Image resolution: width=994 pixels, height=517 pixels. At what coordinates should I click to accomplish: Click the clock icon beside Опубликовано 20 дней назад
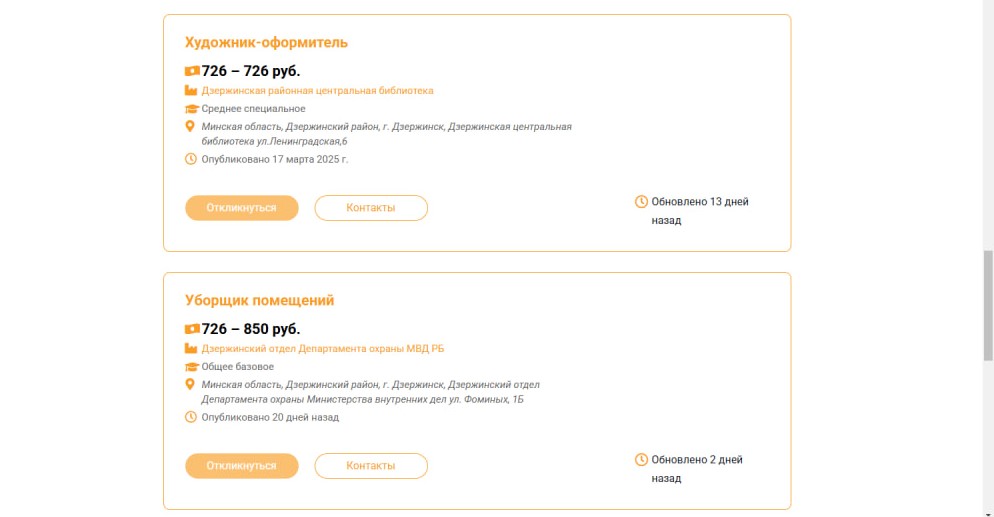[x=191, y=417]
